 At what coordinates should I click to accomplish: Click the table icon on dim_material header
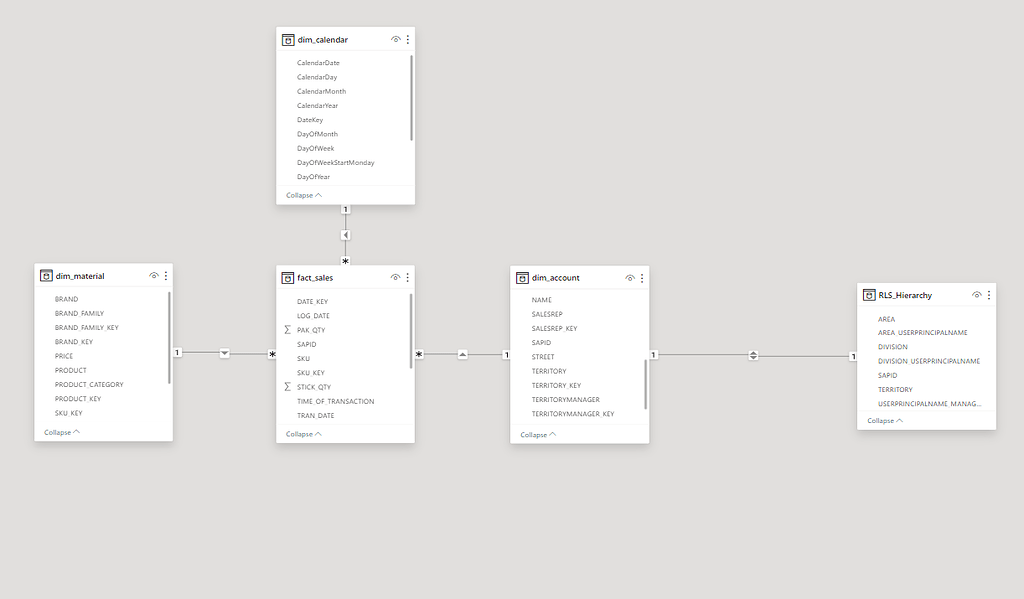tap(45, 276)
